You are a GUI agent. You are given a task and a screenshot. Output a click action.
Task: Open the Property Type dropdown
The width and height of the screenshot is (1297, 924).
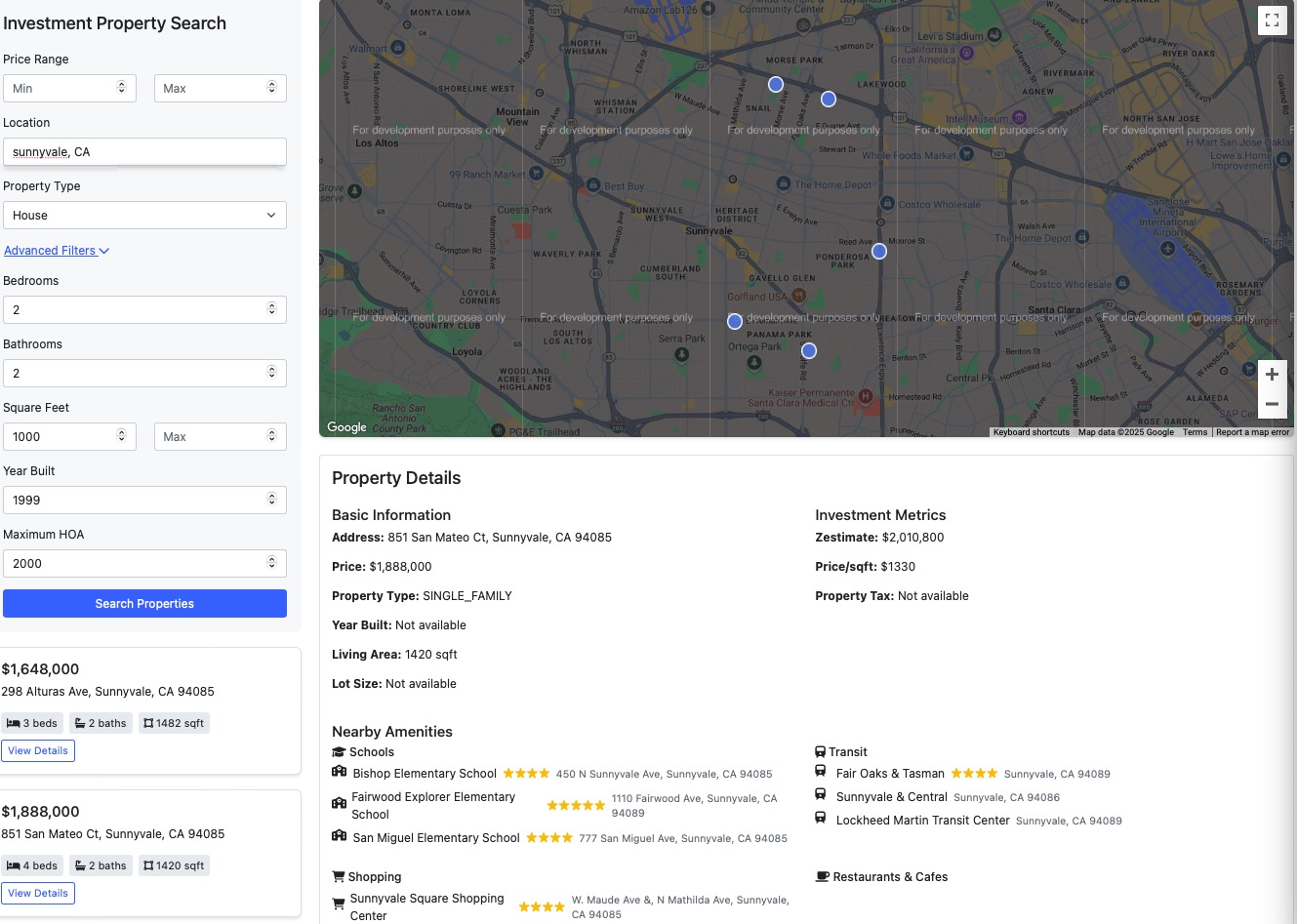(144, 216)
